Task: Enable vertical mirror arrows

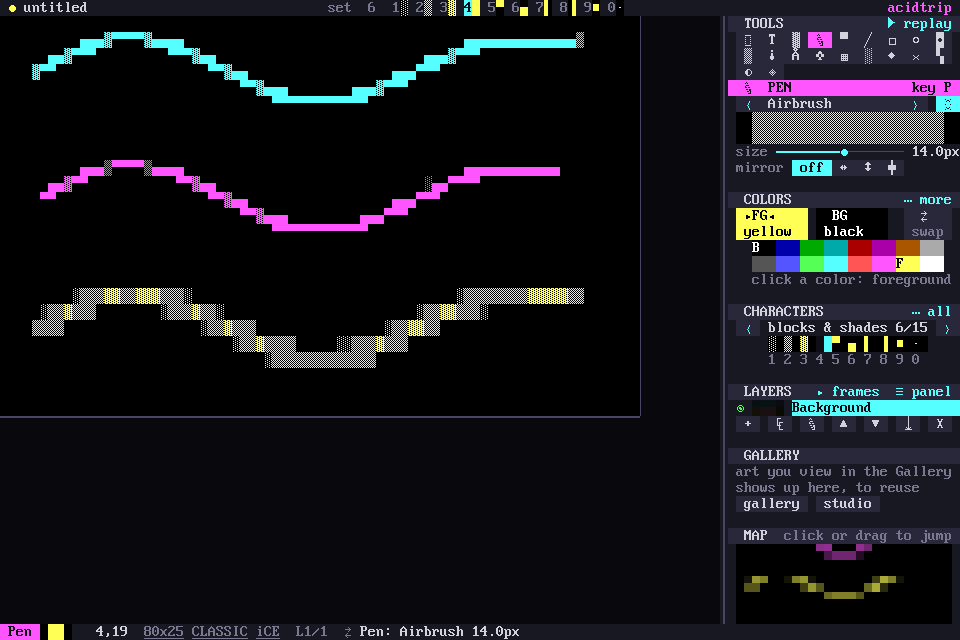Action: click(868, 168)
